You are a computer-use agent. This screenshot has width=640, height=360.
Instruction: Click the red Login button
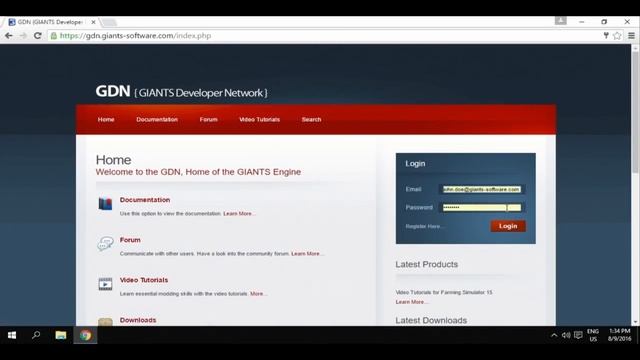click(508, 226)
